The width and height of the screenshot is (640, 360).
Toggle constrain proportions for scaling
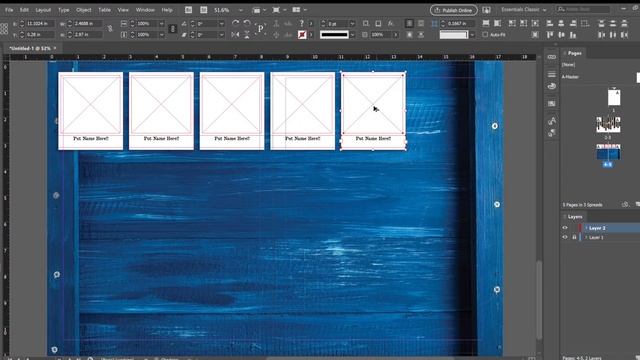coord(173,29)
